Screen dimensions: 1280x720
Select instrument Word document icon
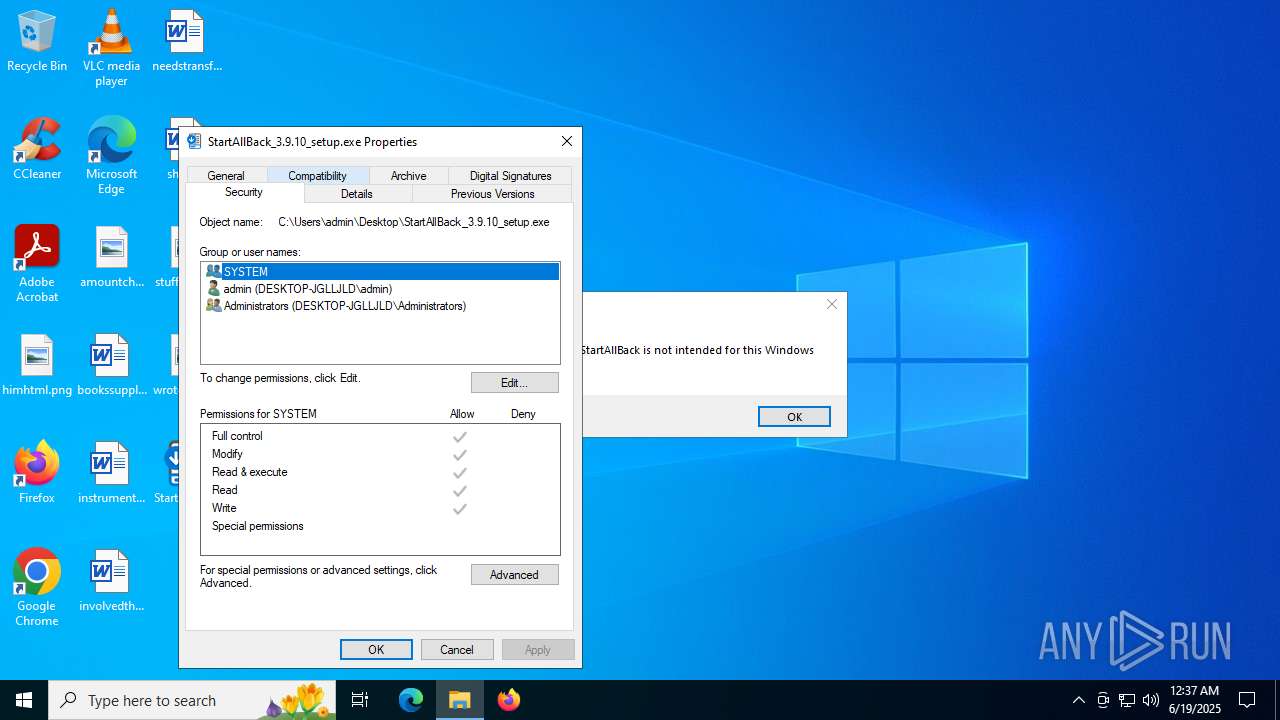click(111, 472)
